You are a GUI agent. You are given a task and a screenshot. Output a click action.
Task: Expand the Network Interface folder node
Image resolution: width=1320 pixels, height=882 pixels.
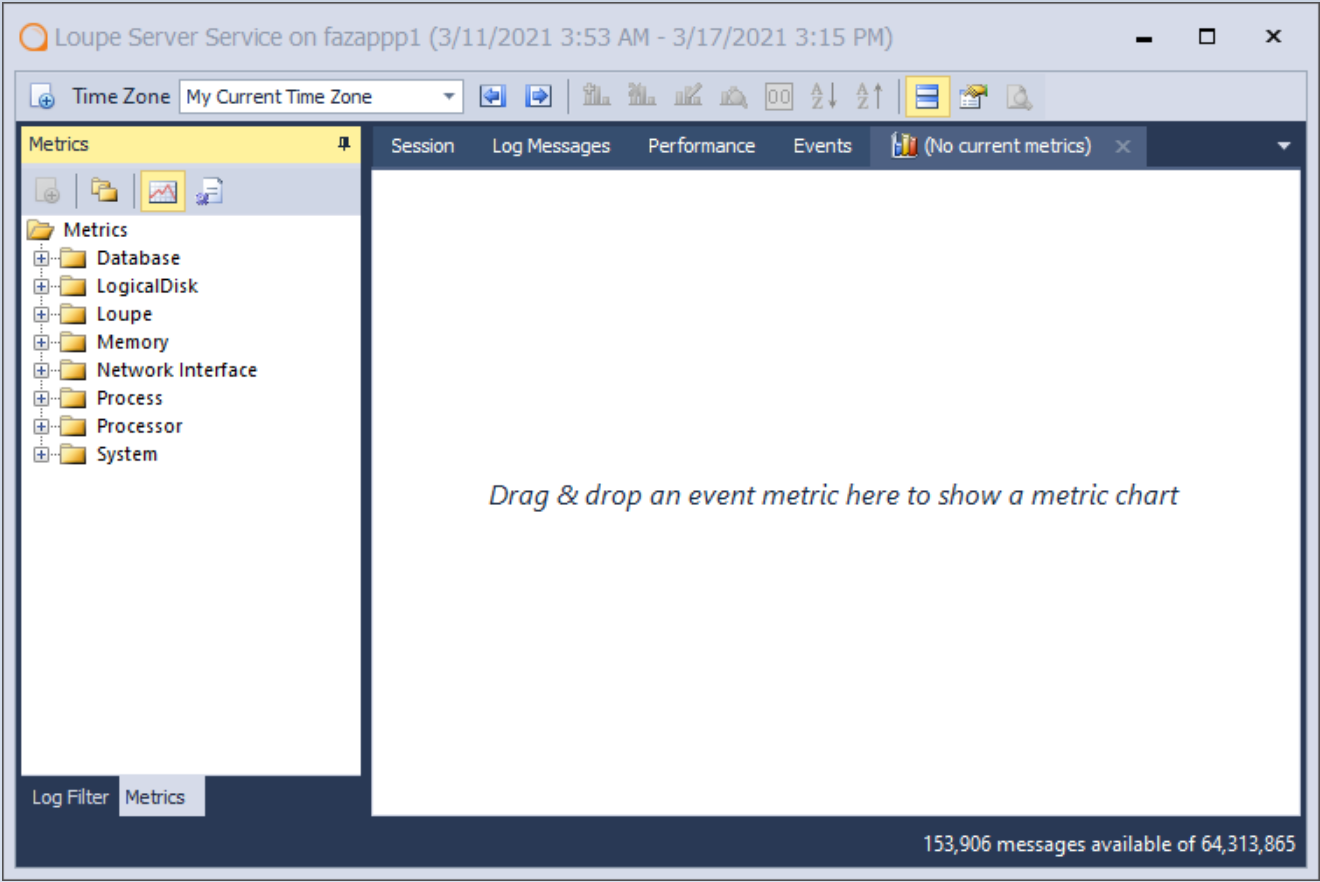41,370
